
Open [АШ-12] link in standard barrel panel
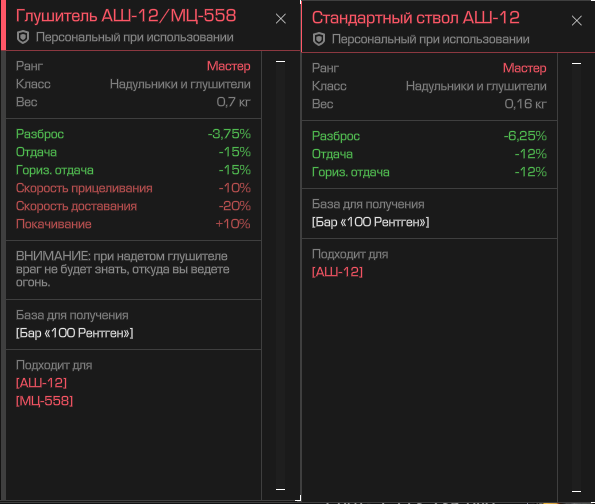[337, 272]
